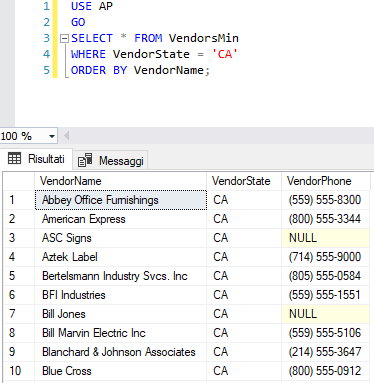Click cell 'American Express'
Image resolution: width=374 pixels, height=383 pixels.
(x=121, y=219)
